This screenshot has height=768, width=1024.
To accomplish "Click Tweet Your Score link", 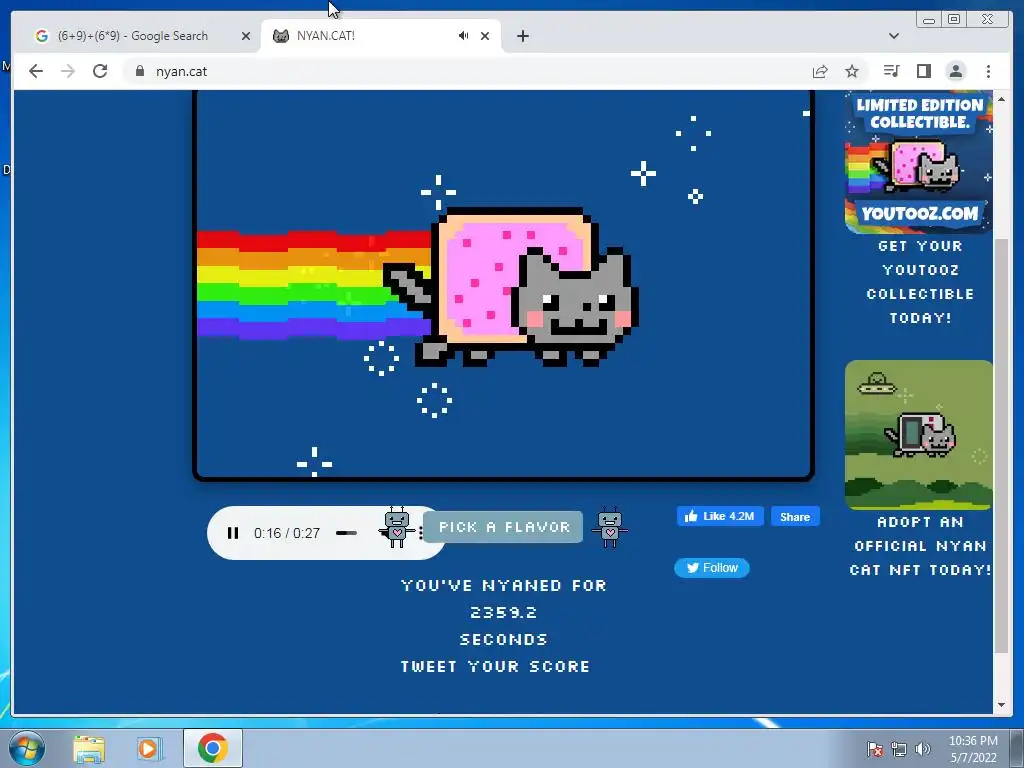I will (495, 666).
